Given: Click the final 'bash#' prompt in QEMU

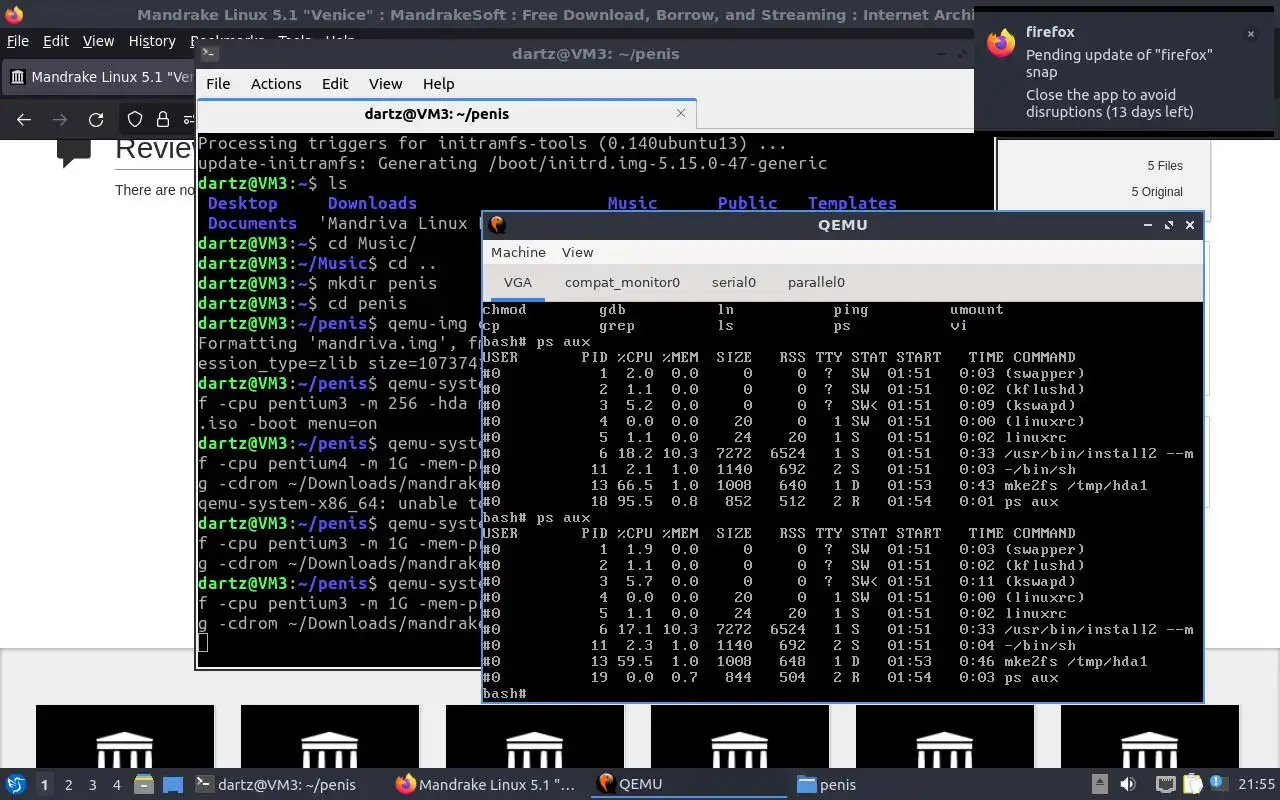Looking at the screenshot, I should [x=504, y=693].
